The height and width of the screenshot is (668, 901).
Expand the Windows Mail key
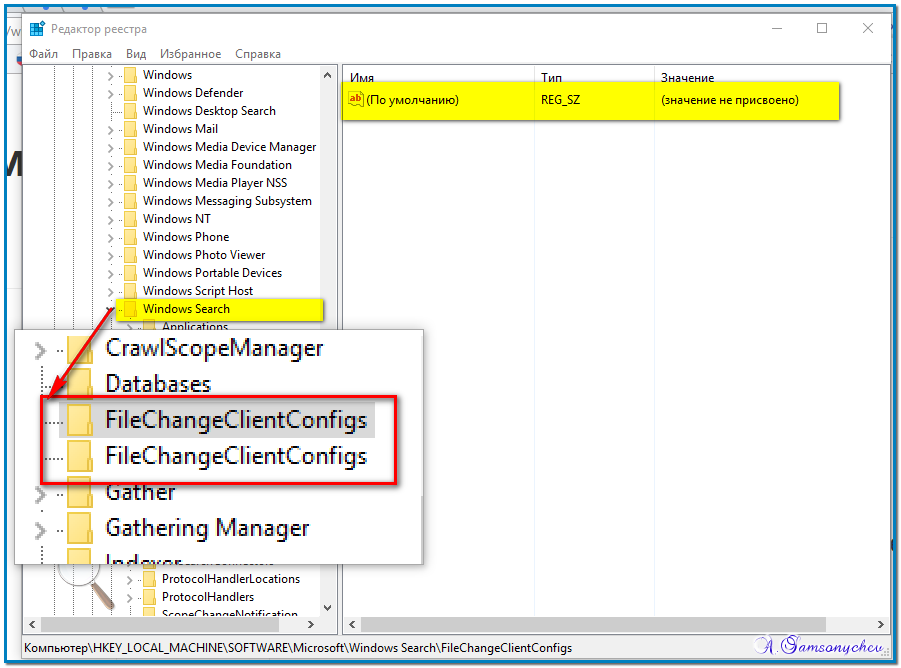tap(110, 129)
